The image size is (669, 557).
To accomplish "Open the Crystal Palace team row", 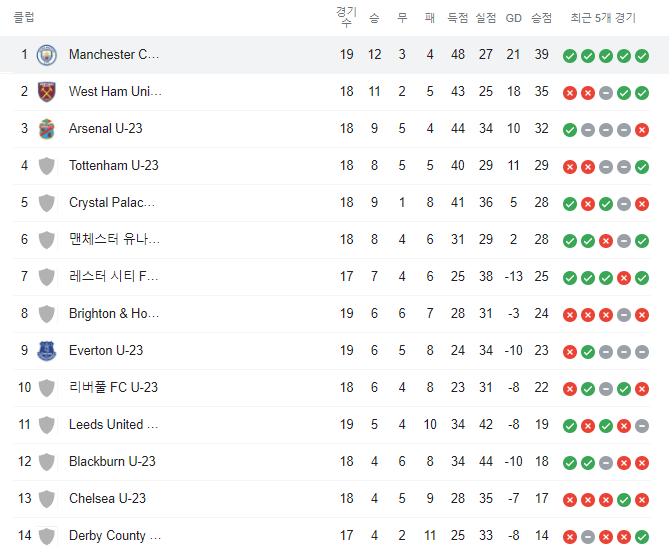I will point(332,203).
